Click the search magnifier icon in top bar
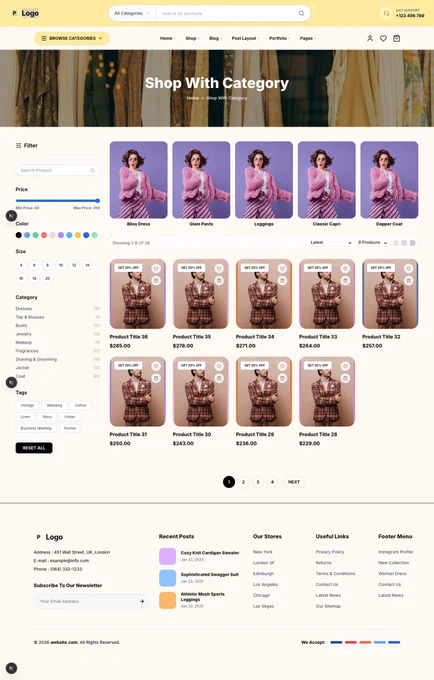This screenshot has height=680, width=434. click(x=301, y=13)
